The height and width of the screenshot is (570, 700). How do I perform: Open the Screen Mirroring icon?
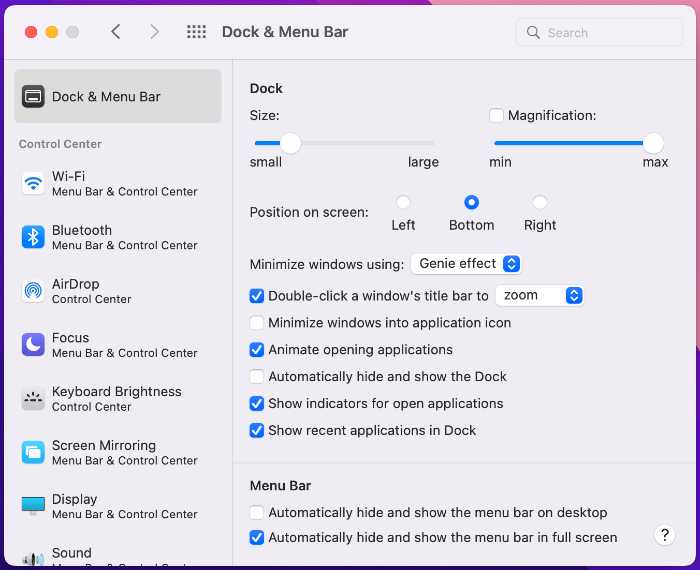coord(33,452)
